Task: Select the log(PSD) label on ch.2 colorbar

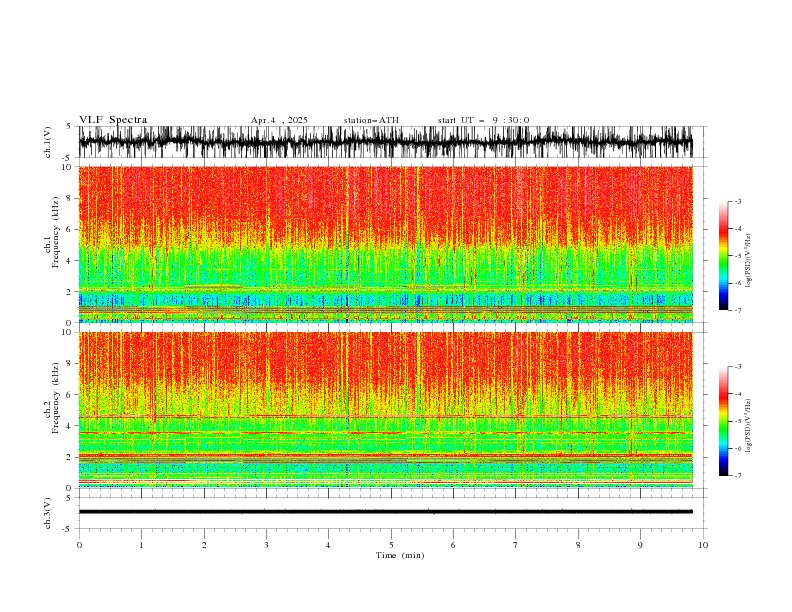Action: 749,426
